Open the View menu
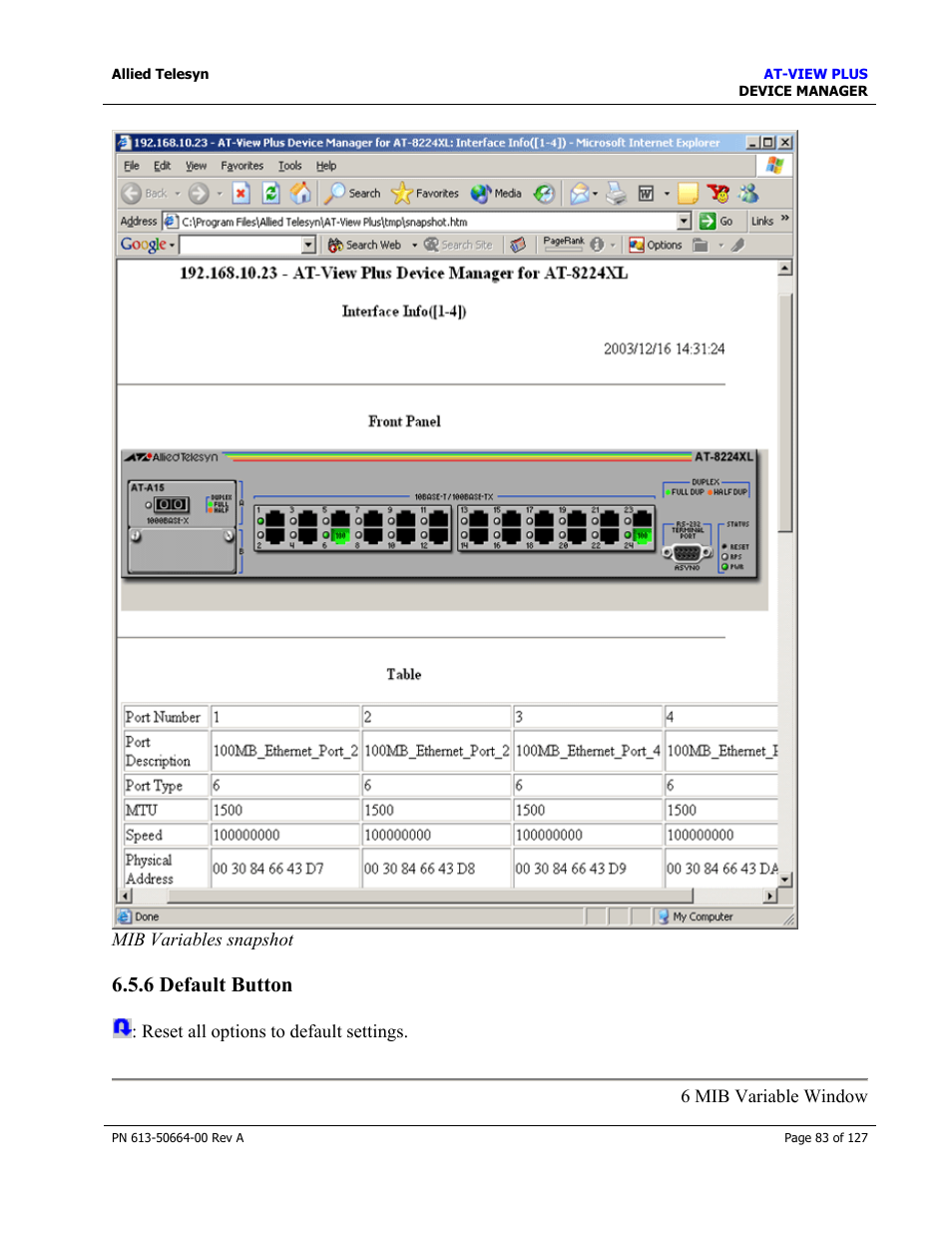952x1233 pixels. click(x=196, y=166)
